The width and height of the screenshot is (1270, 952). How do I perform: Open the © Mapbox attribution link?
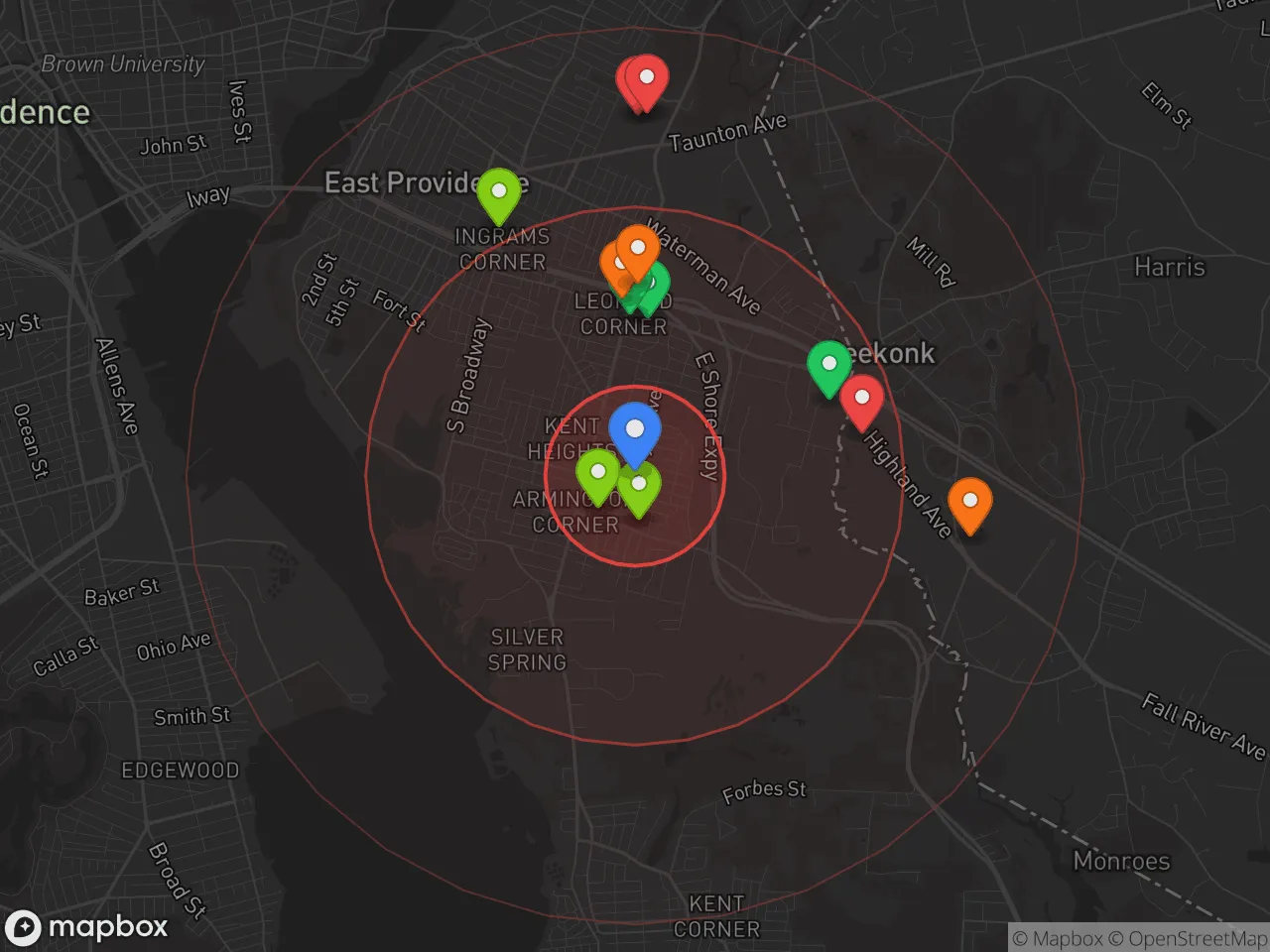coord(1058,938)
